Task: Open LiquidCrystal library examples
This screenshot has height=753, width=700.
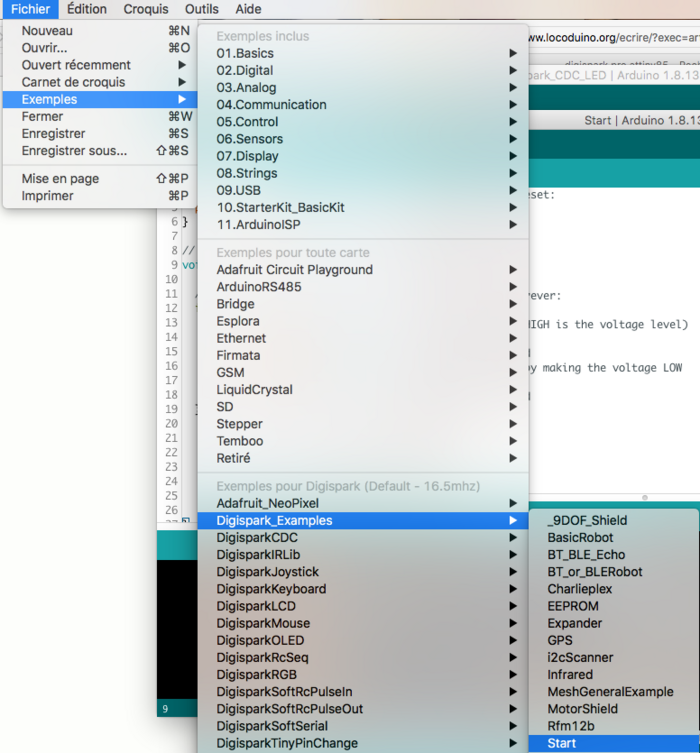Action: (363, 390)
